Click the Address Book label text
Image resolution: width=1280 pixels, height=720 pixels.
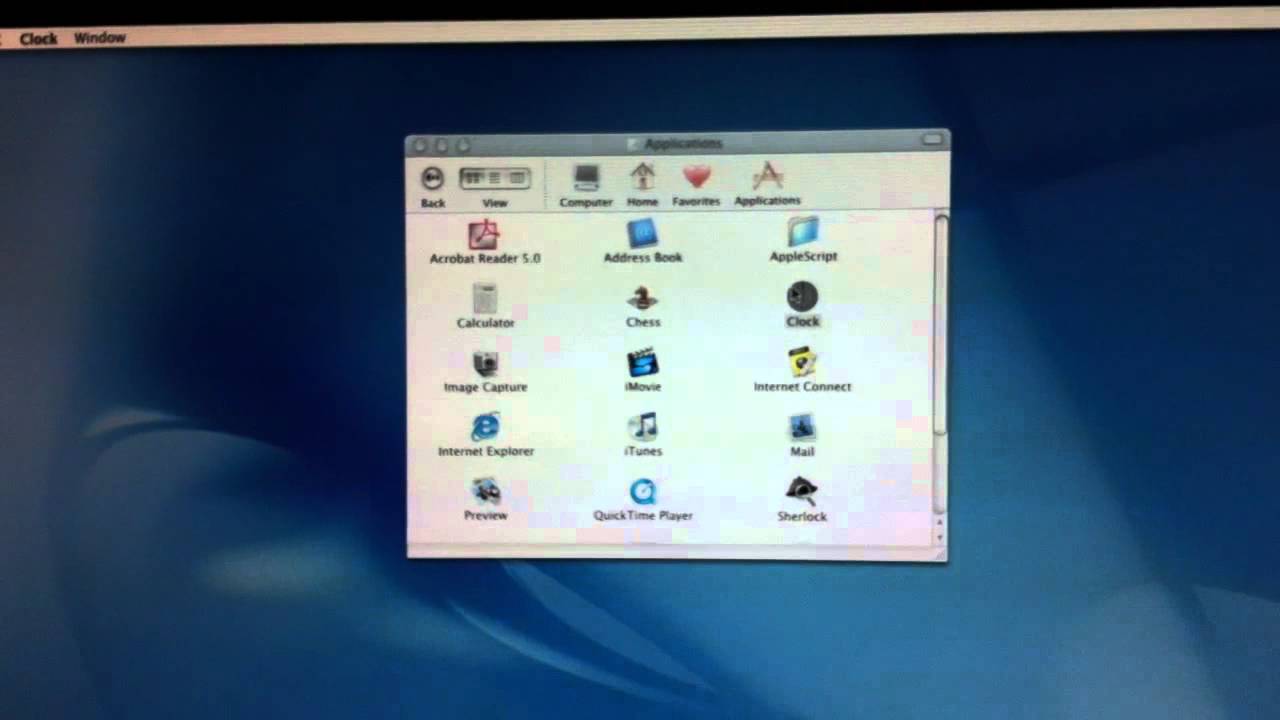pos(643,258)
